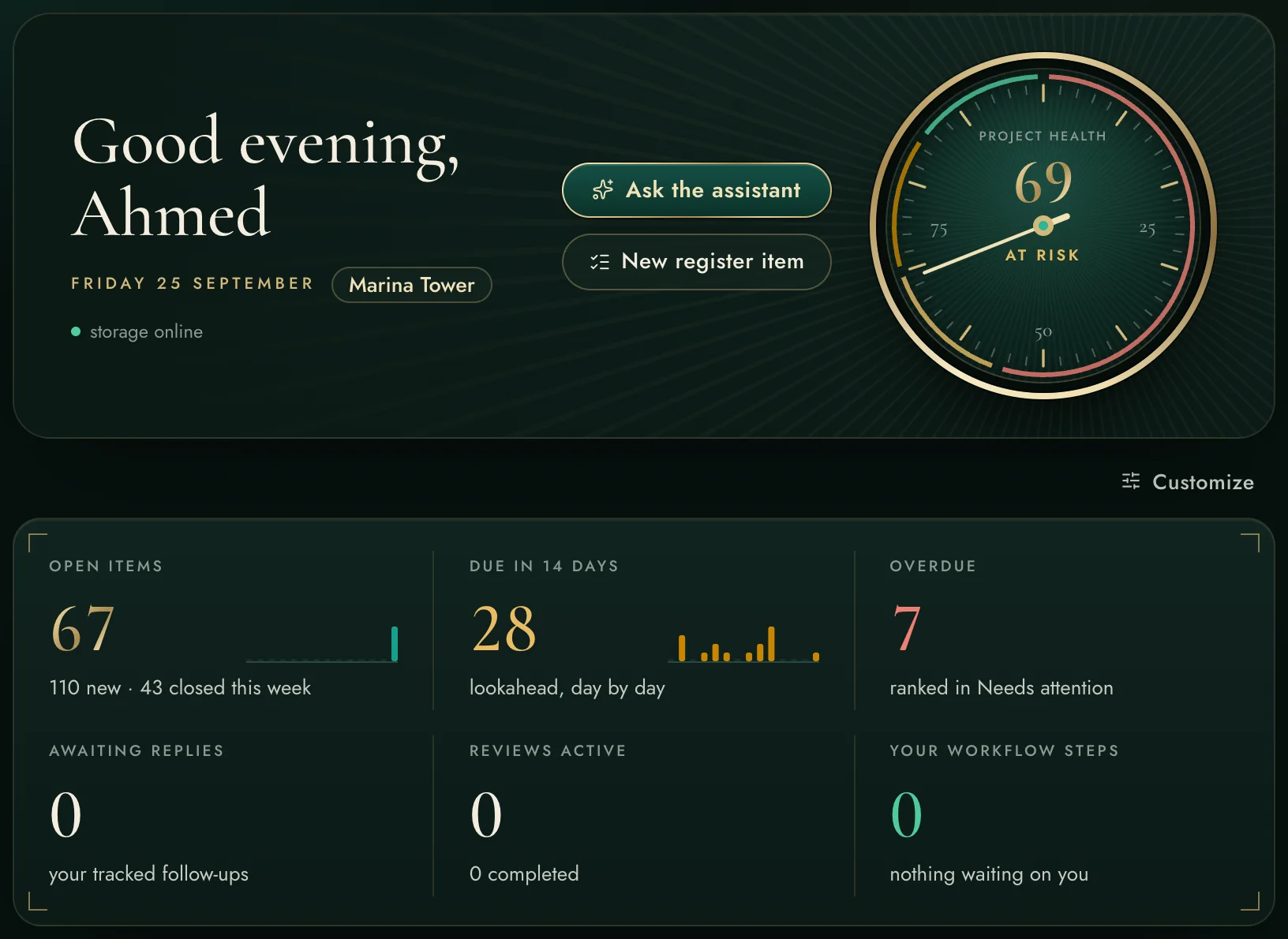This screenshot has width=1288, height=939.
Task: Create a New register item
Action: point(696,262)
